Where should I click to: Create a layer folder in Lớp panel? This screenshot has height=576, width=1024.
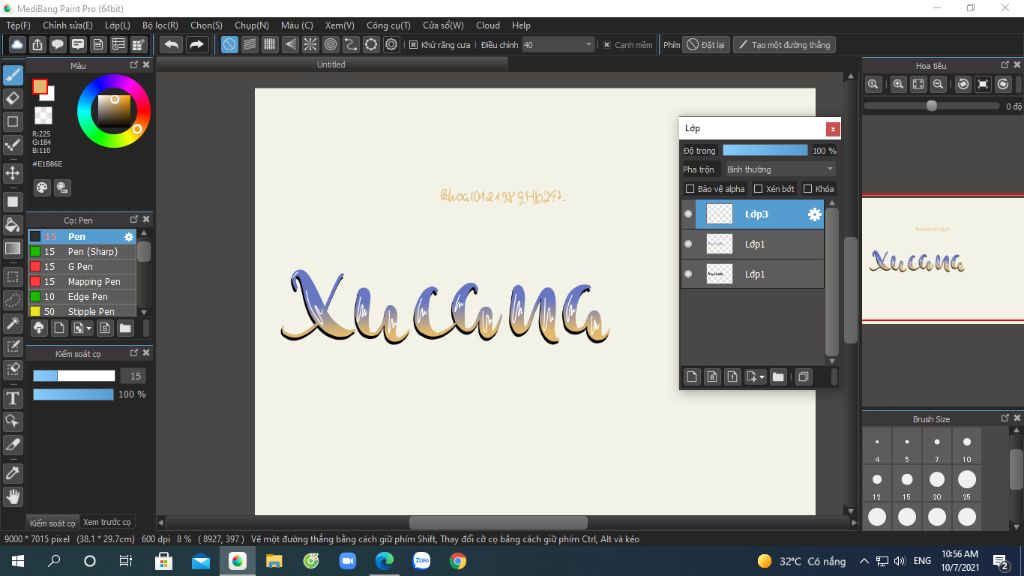click(x=778, y=377)
